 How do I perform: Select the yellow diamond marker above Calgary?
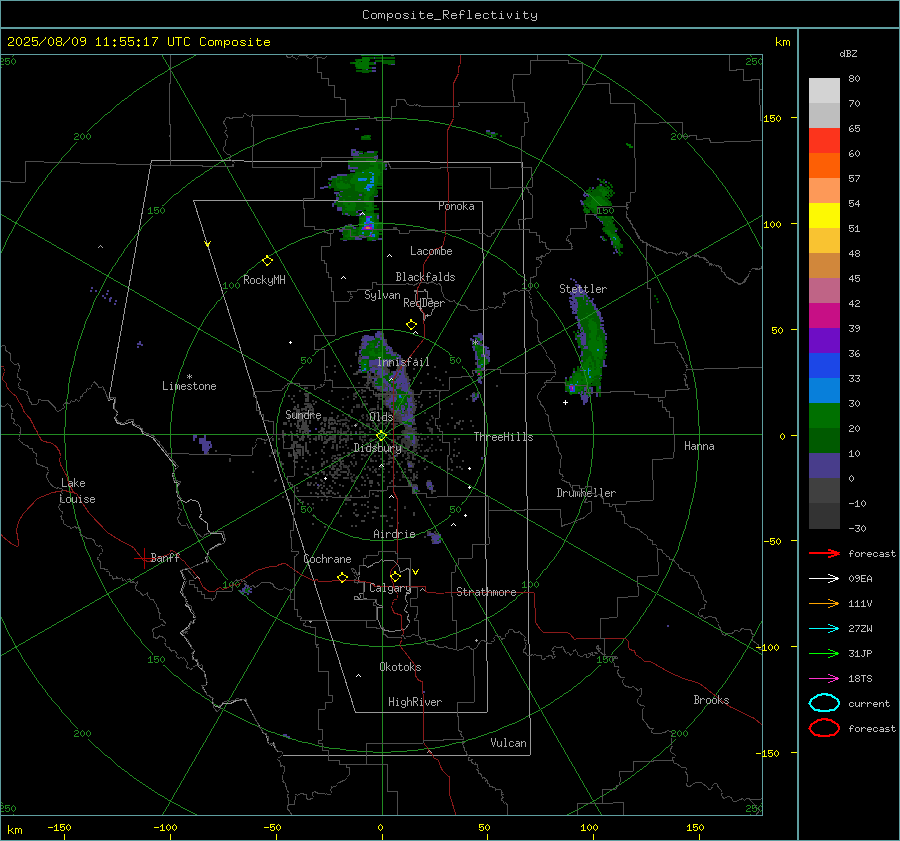pyautogui.click(x=395, y=576)
